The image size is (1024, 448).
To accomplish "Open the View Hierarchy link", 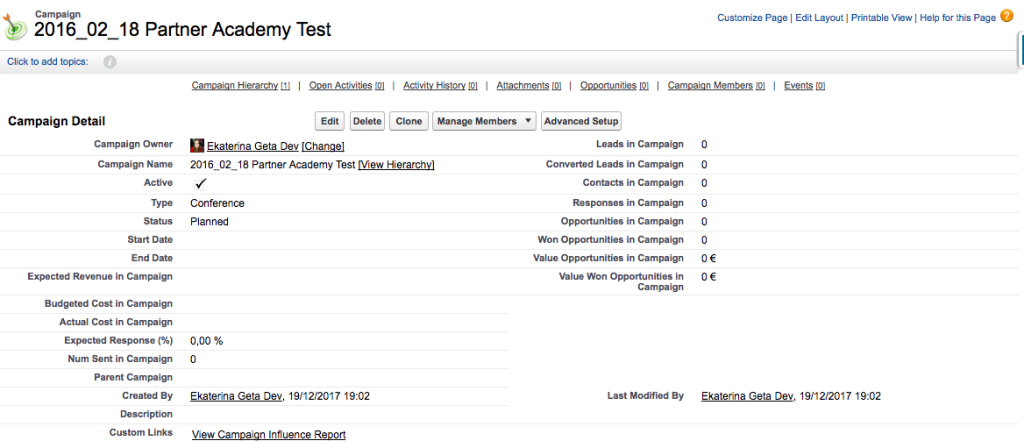I will pos(396,165).
